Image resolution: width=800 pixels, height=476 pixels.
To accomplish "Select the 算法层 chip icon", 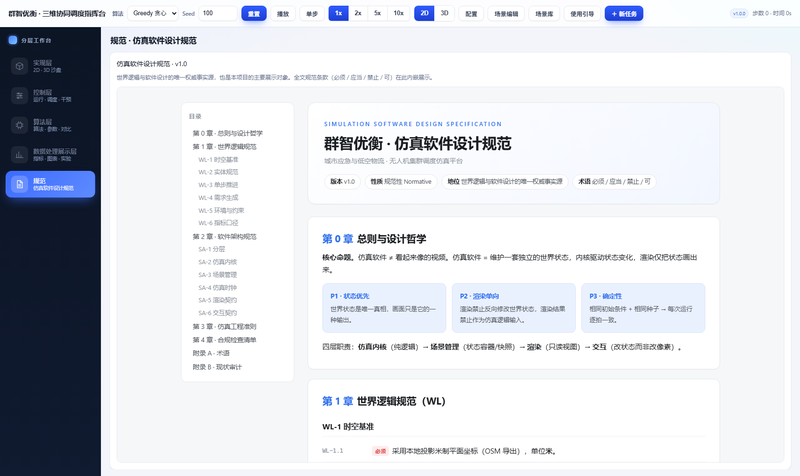I will [19, 126].
